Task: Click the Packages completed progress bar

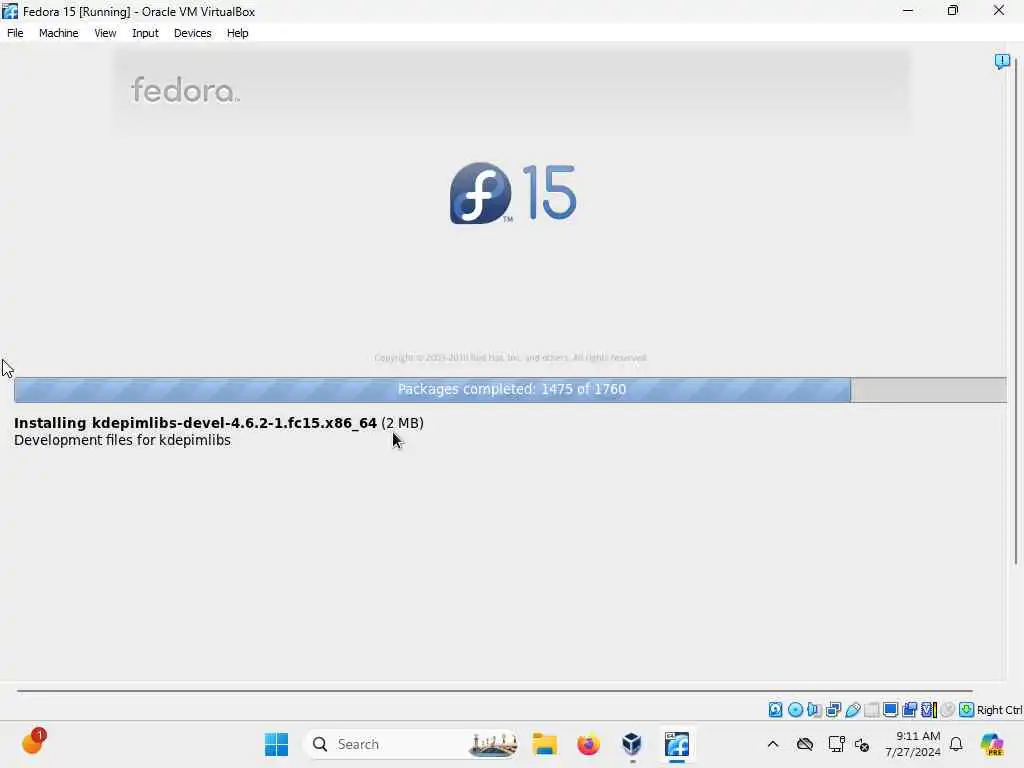Action: pos(510,389)
